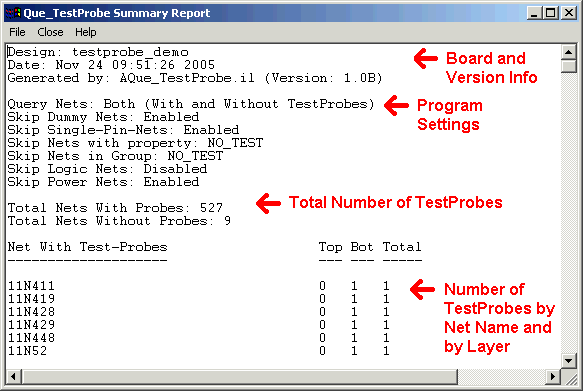Click the 'Total' column heading
This screenshot has height=391, width=583.
(402, 247)
